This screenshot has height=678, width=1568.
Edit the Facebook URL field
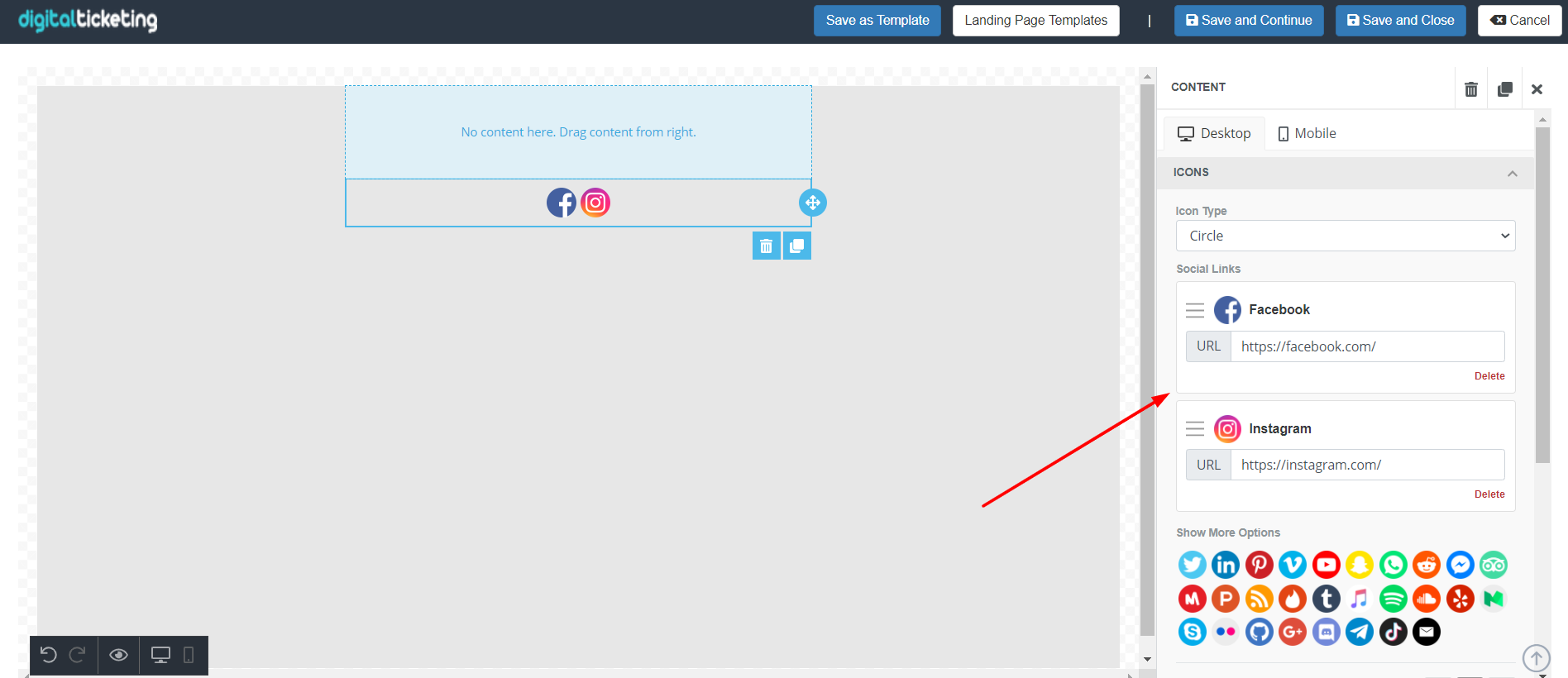pos(1367,346)
